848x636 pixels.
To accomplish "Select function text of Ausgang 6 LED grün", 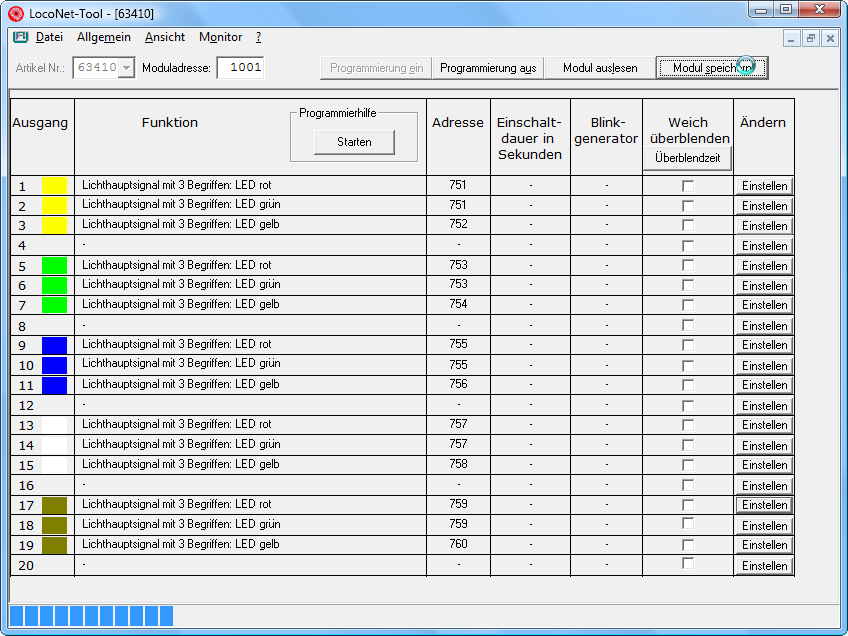I will [181, 284].
